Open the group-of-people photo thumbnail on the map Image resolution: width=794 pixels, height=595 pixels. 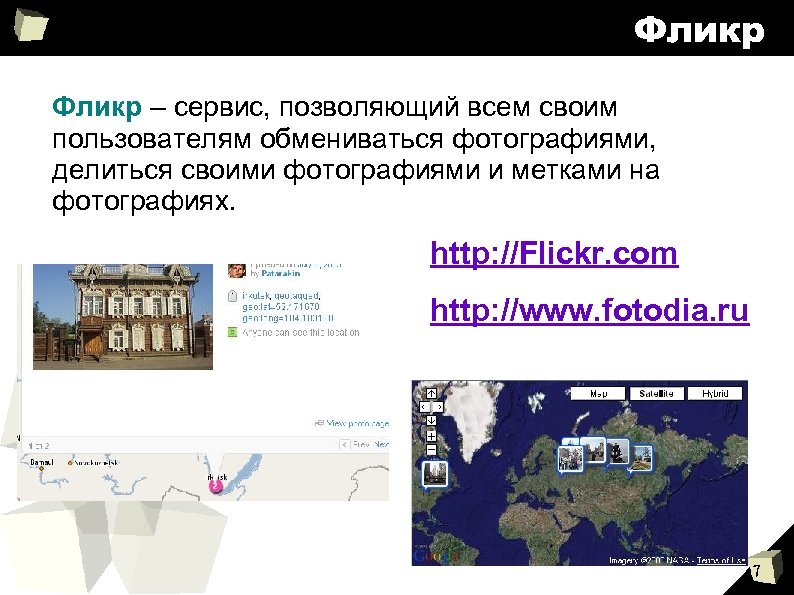point(570,459)
